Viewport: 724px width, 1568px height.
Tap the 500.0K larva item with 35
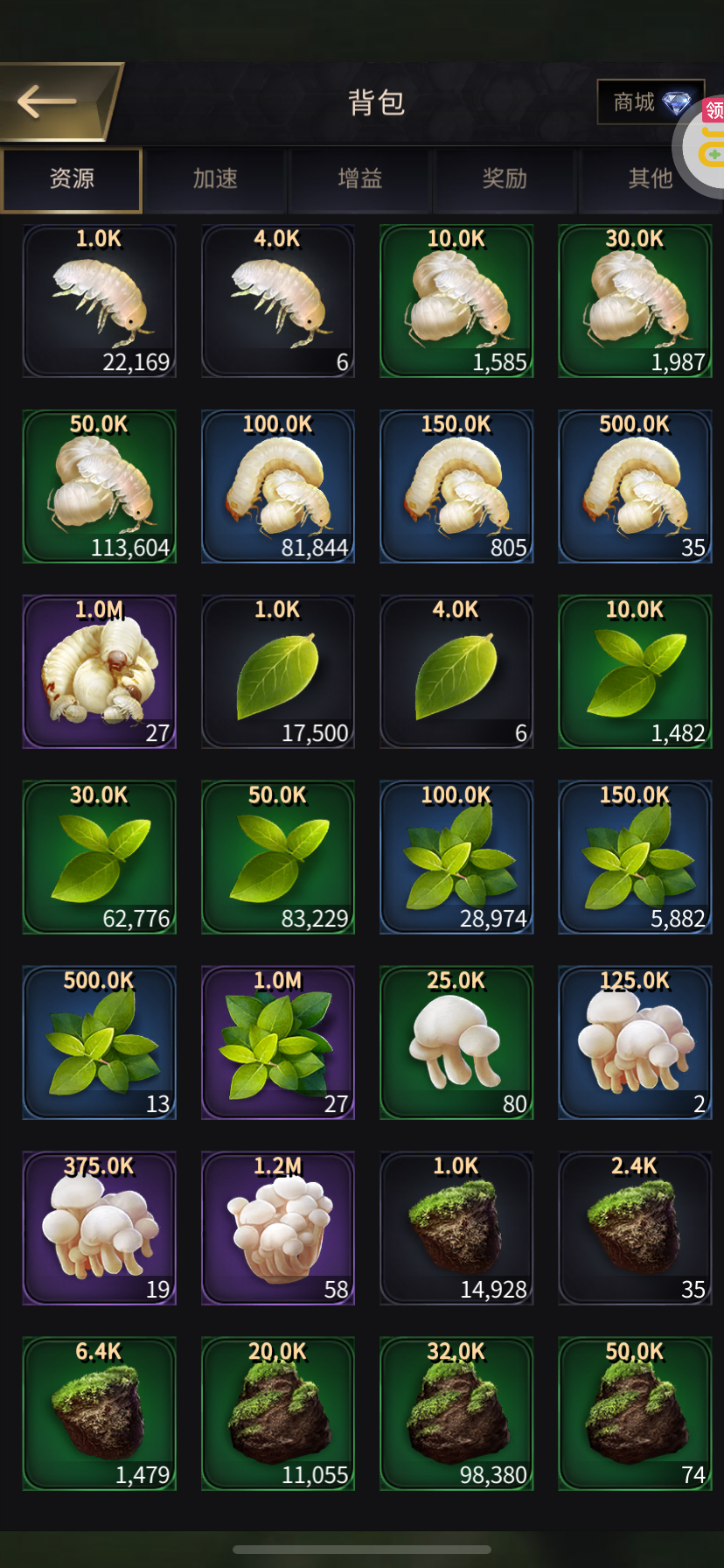[635, 486]
